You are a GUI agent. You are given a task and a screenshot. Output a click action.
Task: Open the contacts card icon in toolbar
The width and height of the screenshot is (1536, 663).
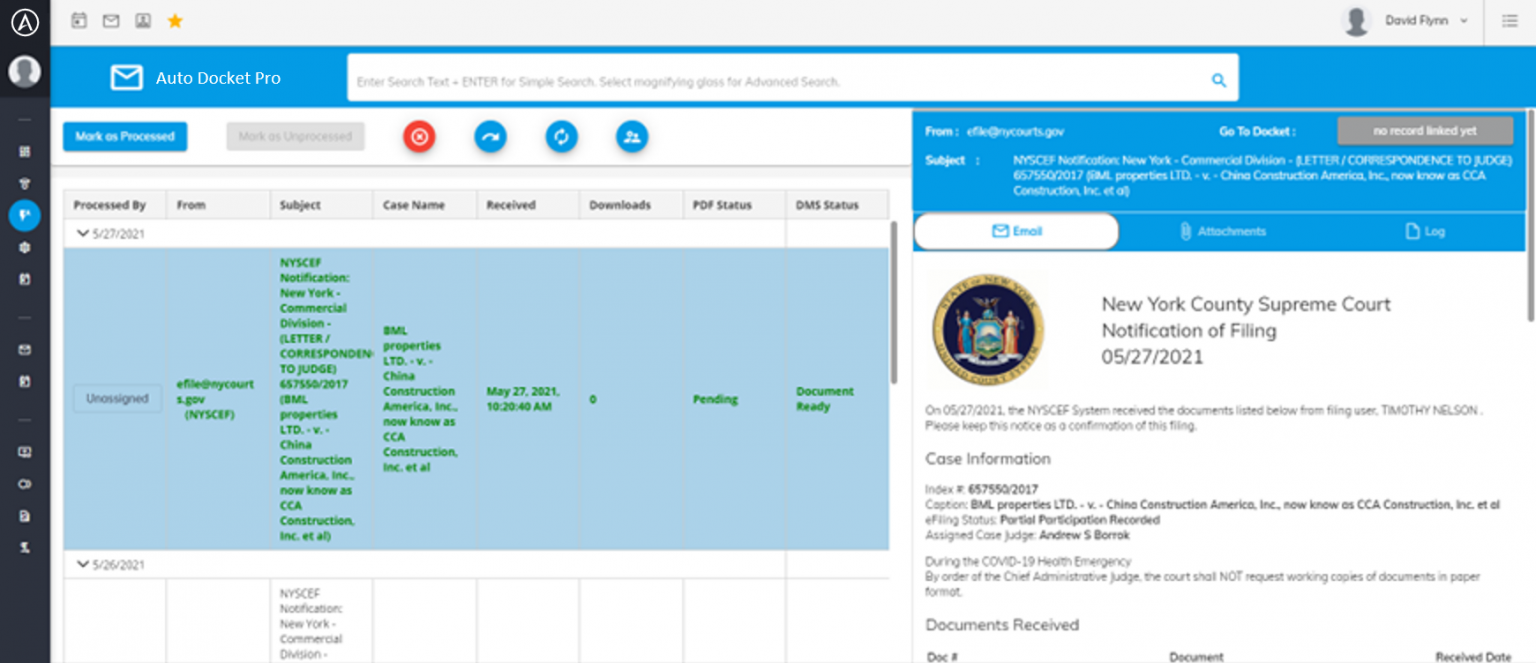pos(143,19)
